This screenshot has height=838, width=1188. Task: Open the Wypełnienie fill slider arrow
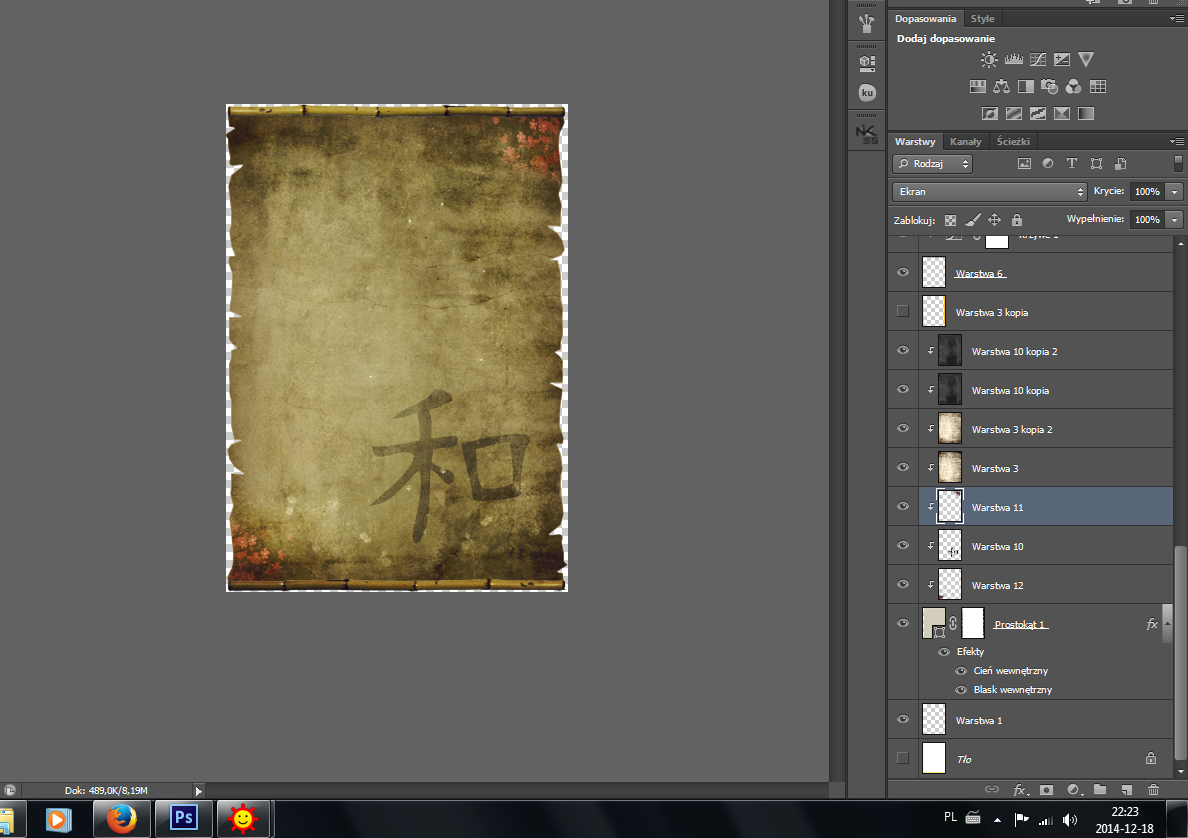(1174, 220)
